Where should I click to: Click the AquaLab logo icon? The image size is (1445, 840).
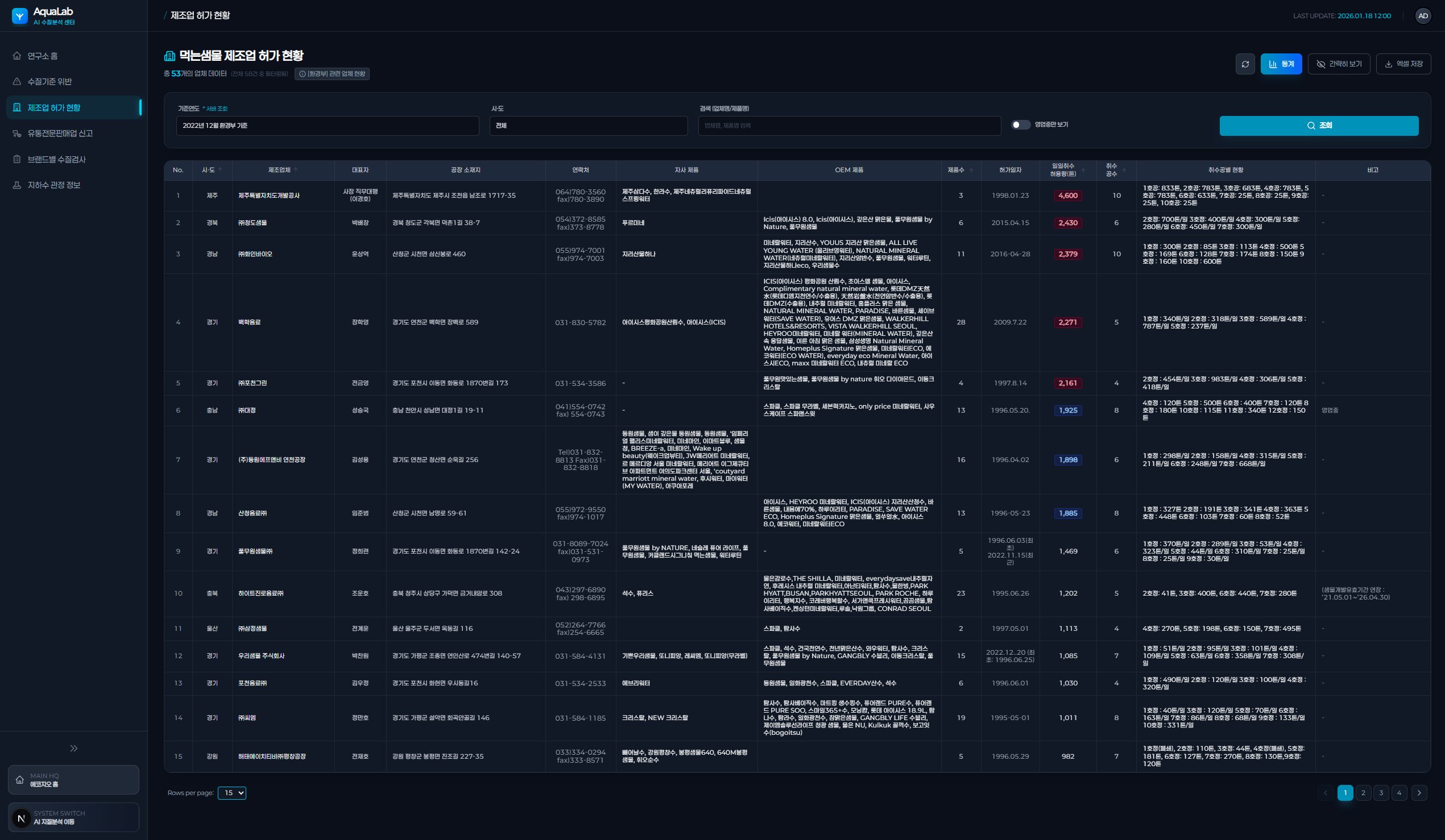coord(19,16)
